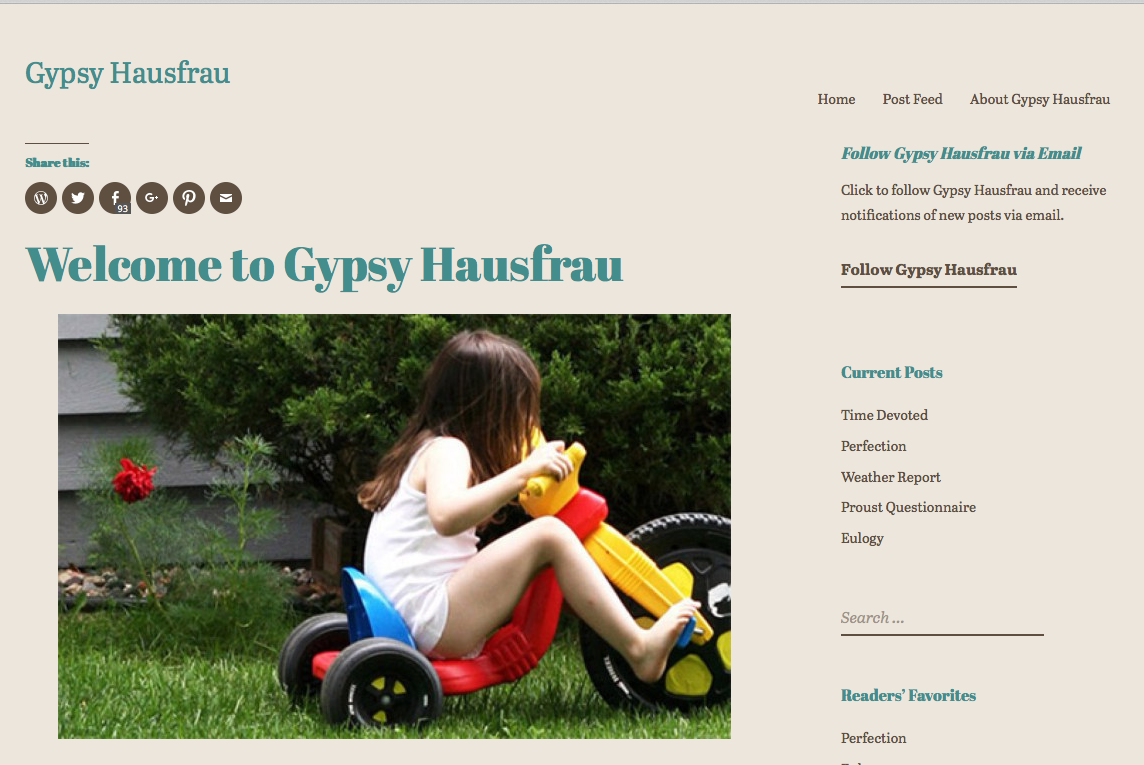Share post via email icon
The height and width of the screenshot is (765, 1144).
coord(226,198)
